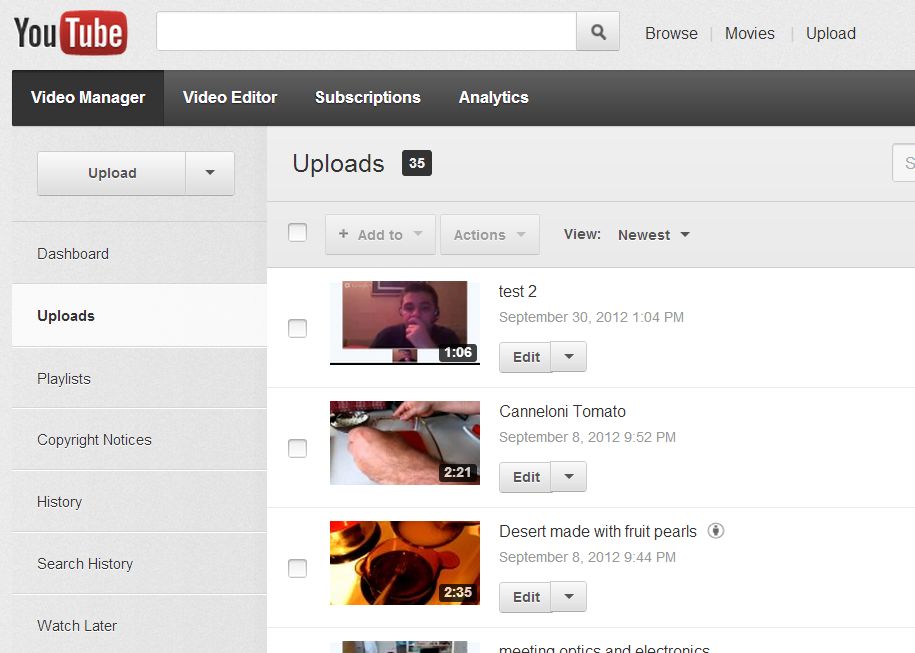Check the box for test 2 video
The width and height of the screenshot is (915, 653).
[x=298, y=328]
